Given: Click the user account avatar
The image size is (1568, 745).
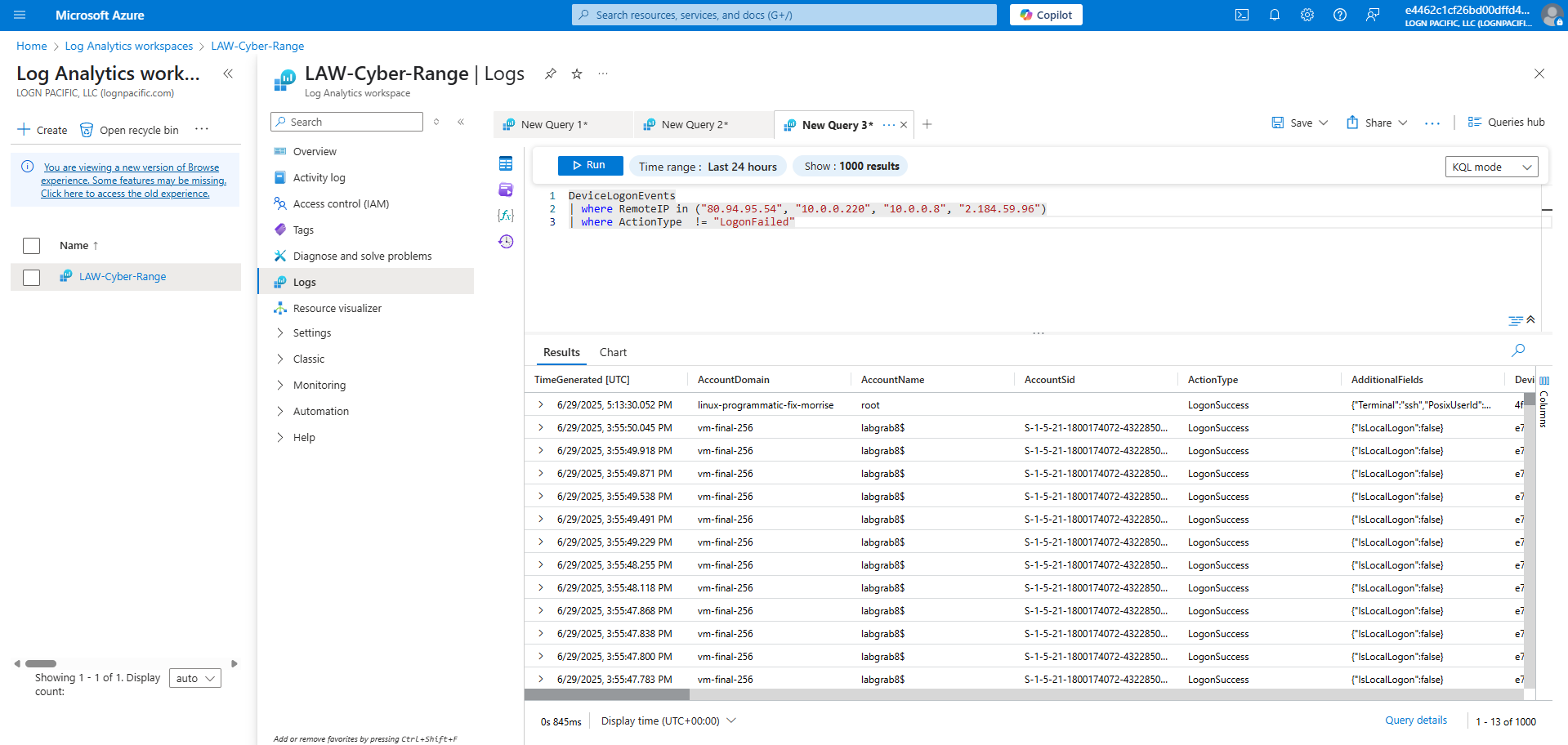Looking at the screenshot, I should click(1552, 15).
